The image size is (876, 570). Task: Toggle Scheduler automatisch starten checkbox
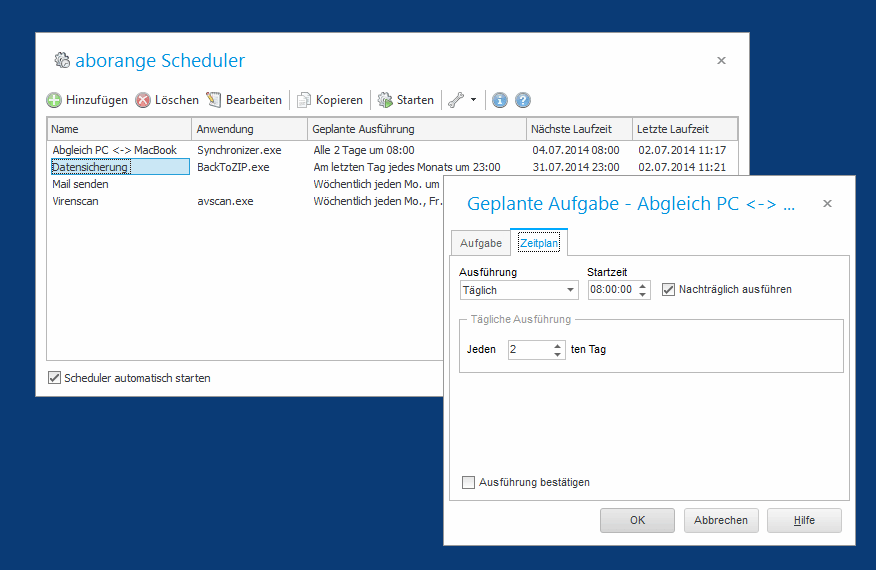(54, 378)
